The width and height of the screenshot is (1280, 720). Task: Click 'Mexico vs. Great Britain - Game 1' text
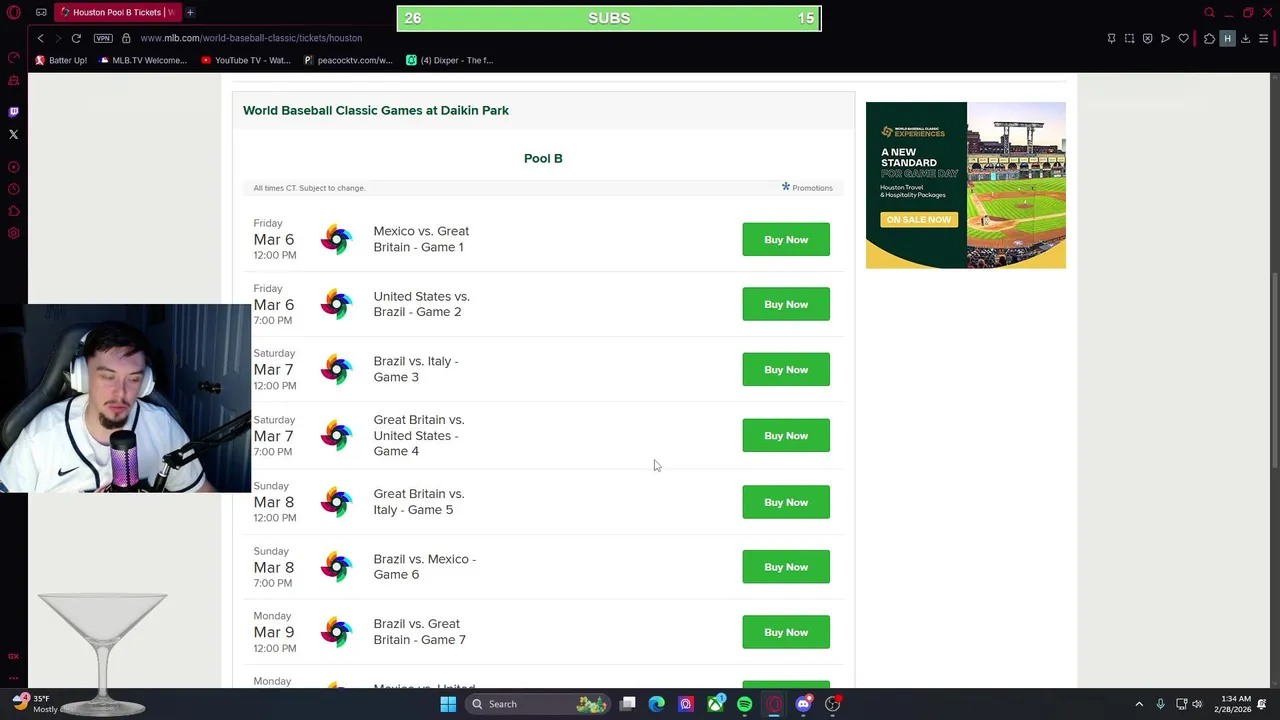[421, 239]
